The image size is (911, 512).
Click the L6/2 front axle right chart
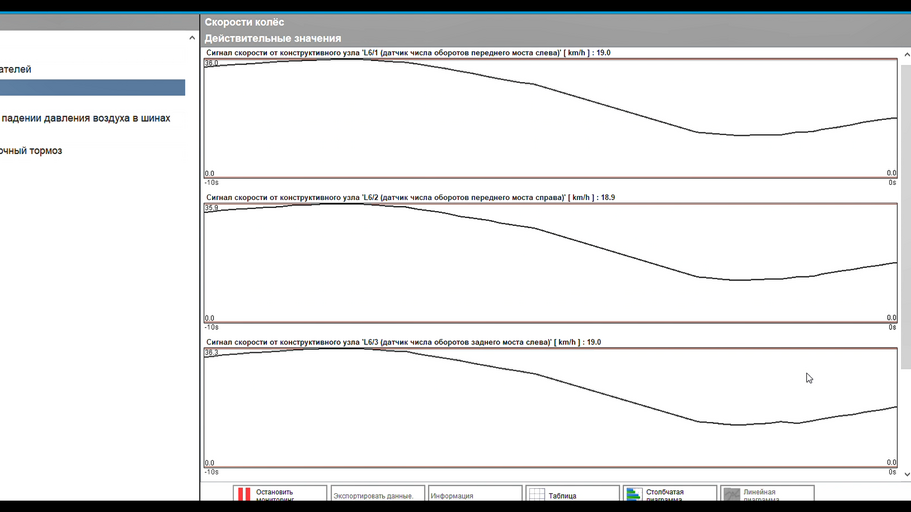coord(551,263)
